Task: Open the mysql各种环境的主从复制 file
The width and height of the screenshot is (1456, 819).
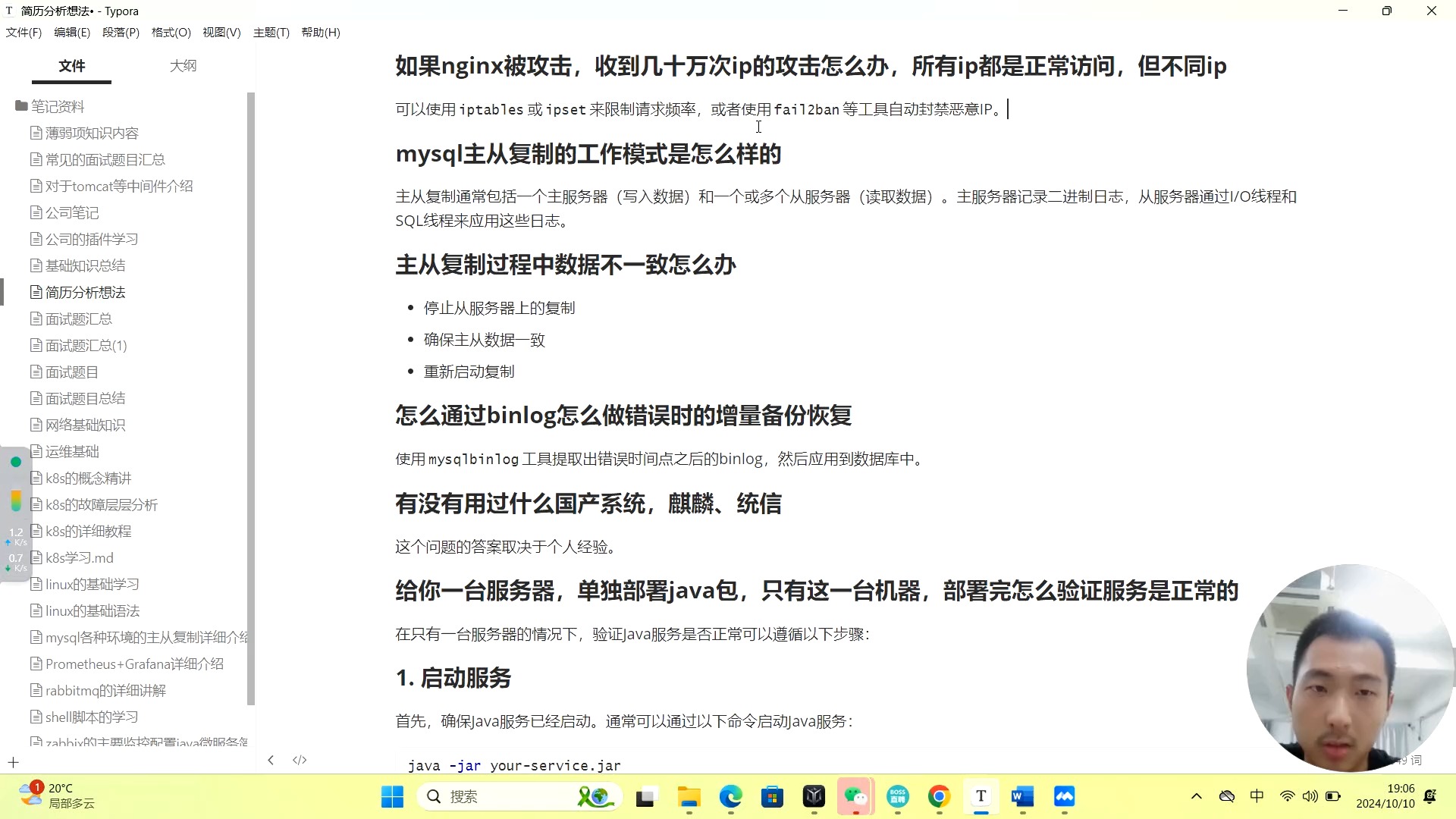Action: 139,638
